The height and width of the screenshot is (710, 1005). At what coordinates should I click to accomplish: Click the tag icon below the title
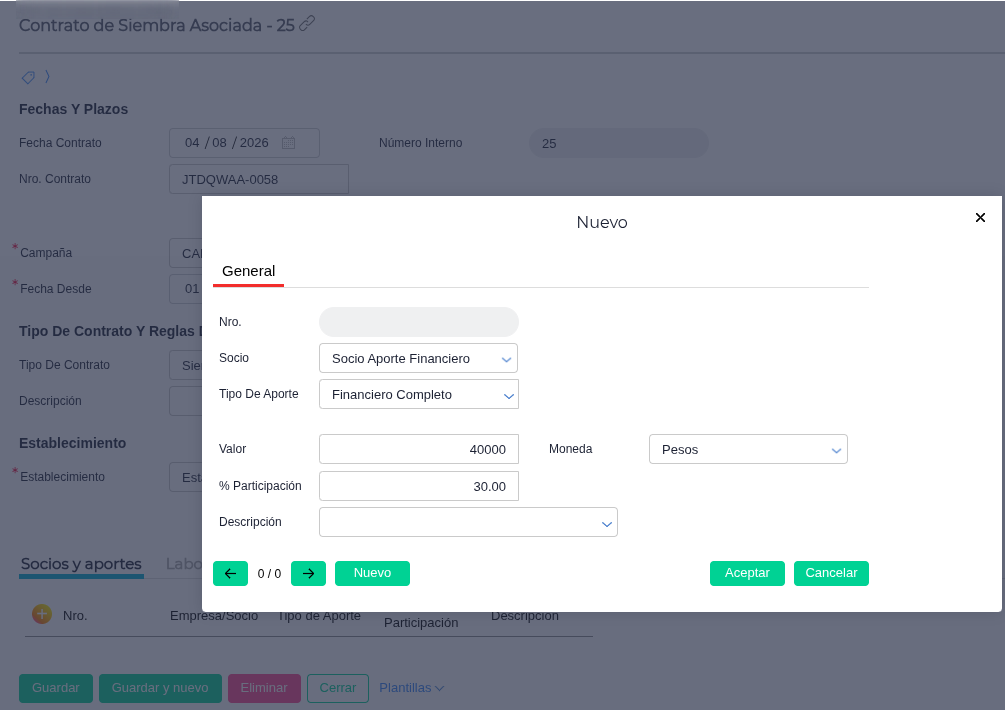pyautogui.click(x=28, y=78)
